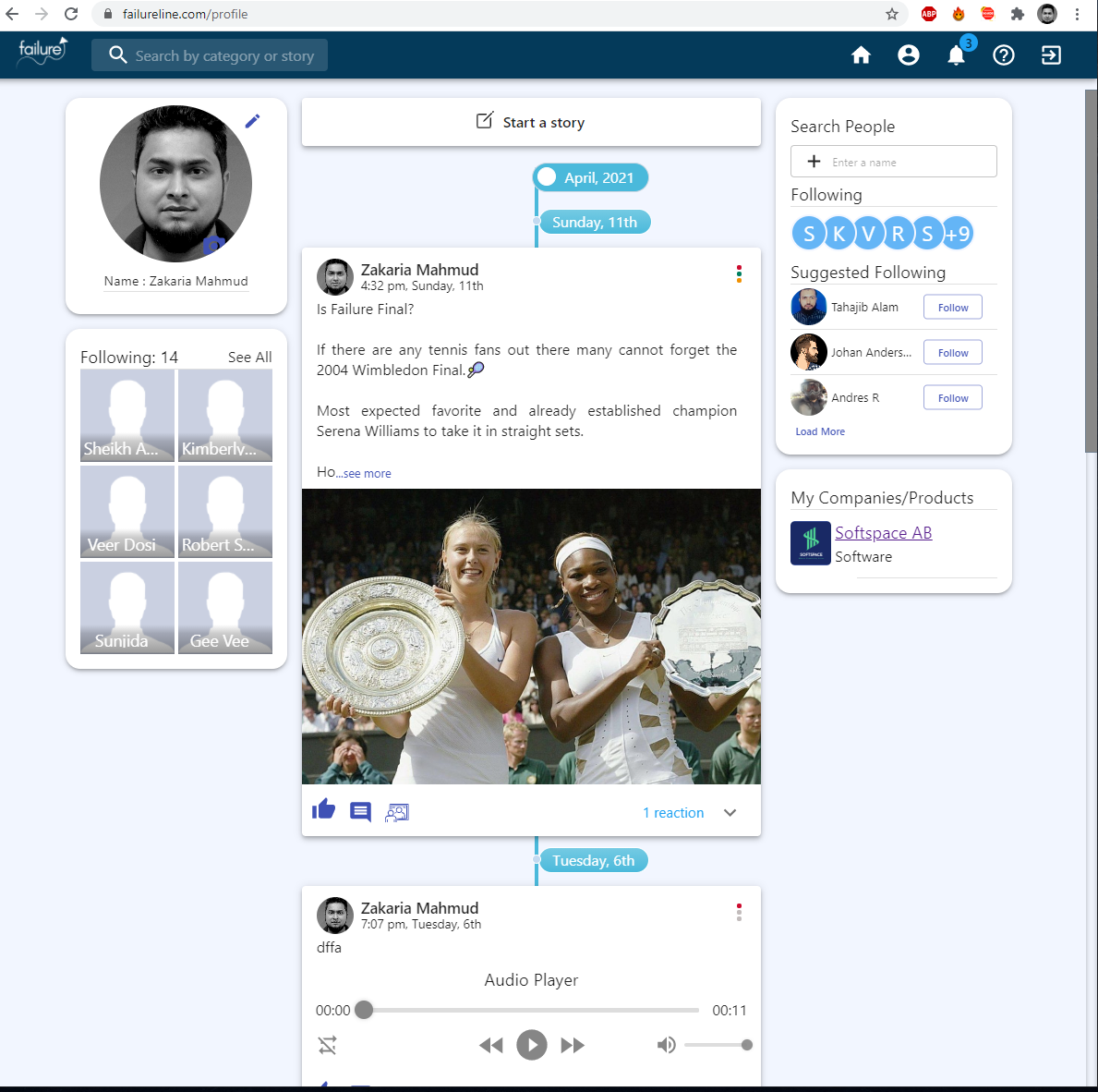Toggle shuffle in the audio player
Image resolution: width=1098 pixels, height=1092 pixels.
click(328, 1045)
